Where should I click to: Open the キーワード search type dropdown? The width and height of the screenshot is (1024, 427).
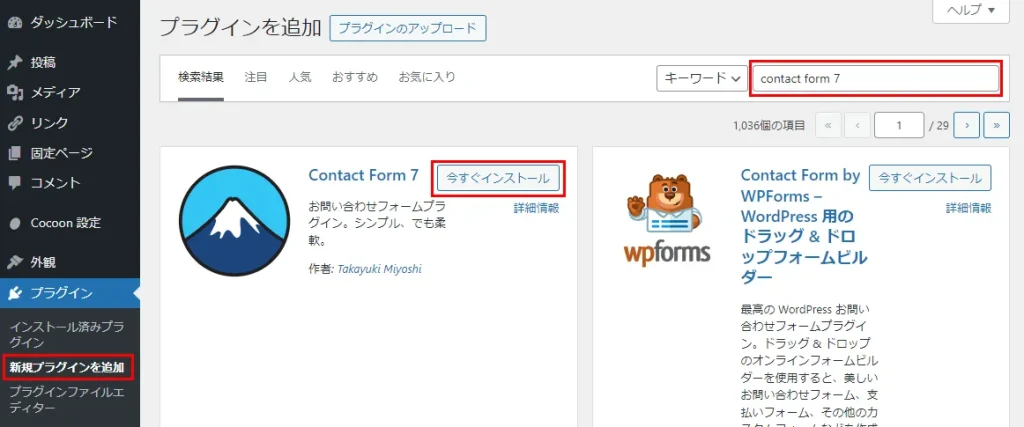click(702, 78)
